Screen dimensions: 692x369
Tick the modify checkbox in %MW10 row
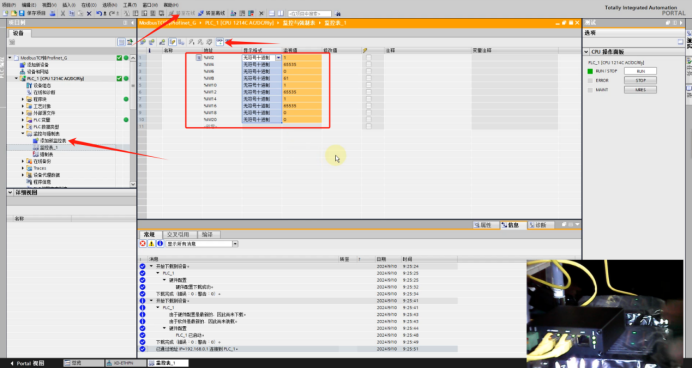tap(369, 85)
